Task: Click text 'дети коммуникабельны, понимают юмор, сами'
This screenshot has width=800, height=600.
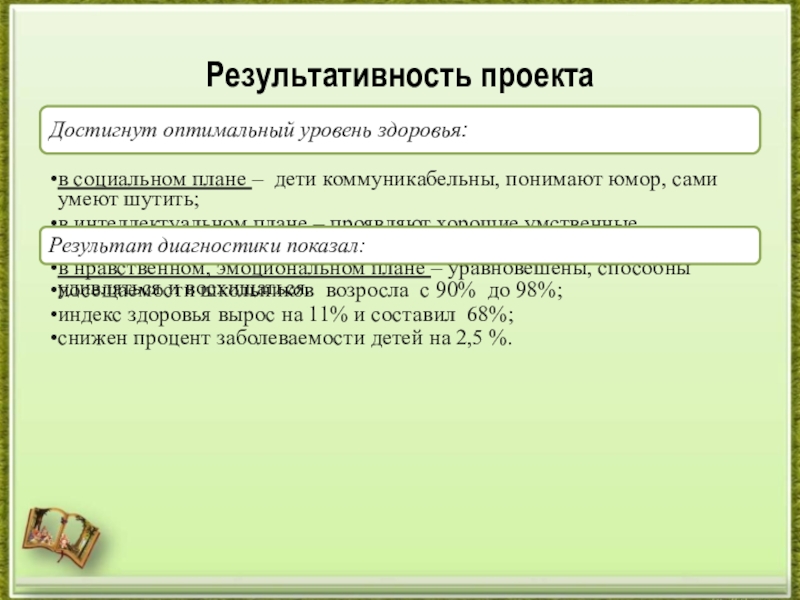Action: (495, 180)
